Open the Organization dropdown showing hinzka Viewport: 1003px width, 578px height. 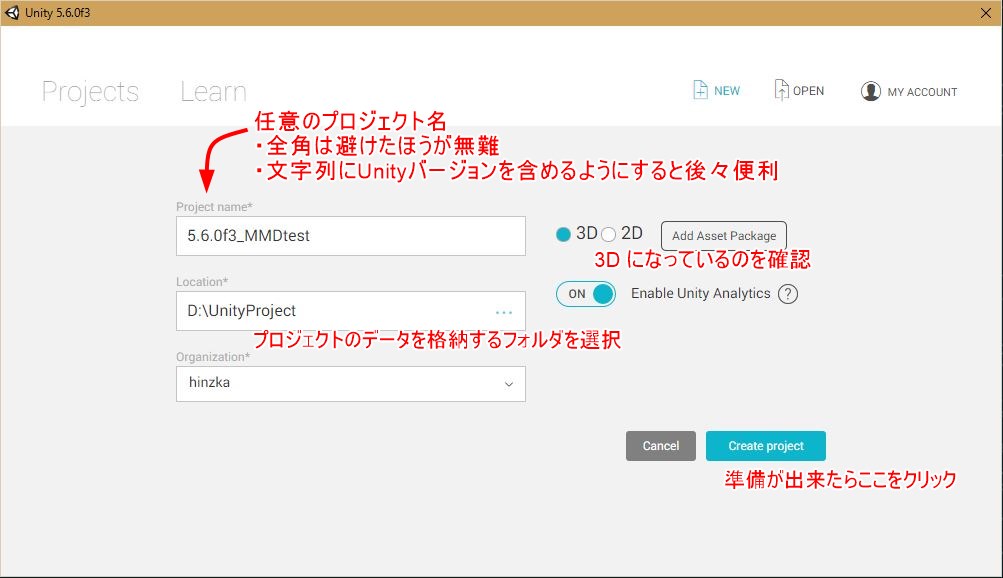pos(351,384)
